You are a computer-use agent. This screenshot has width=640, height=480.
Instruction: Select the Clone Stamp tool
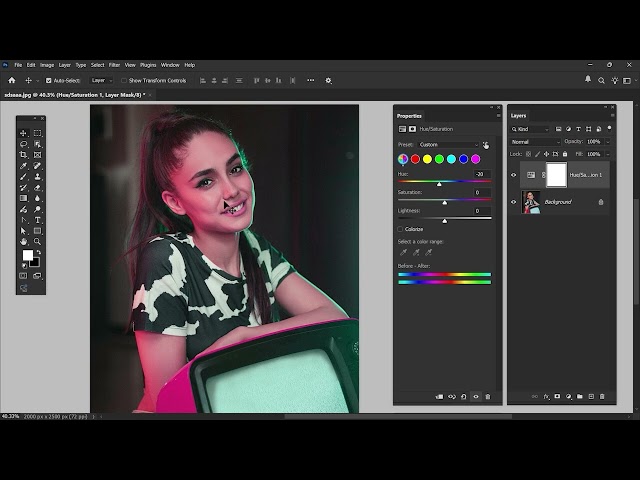point(38,177)
